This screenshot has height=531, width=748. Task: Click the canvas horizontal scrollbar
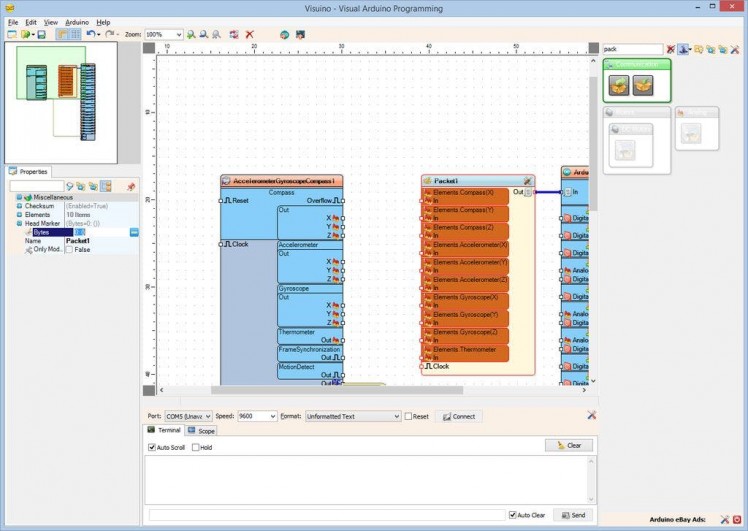(x=335, y=390)
